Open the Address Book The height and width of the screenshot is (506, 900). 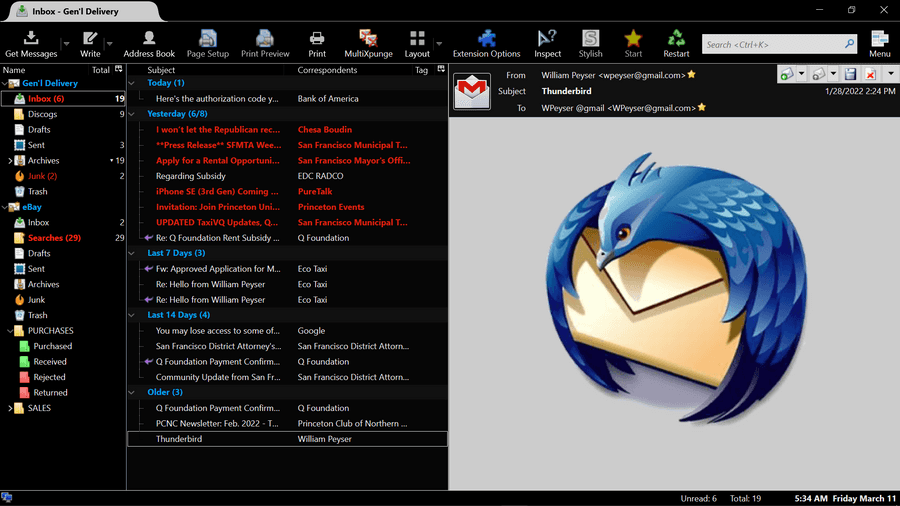tap(149, 39)
